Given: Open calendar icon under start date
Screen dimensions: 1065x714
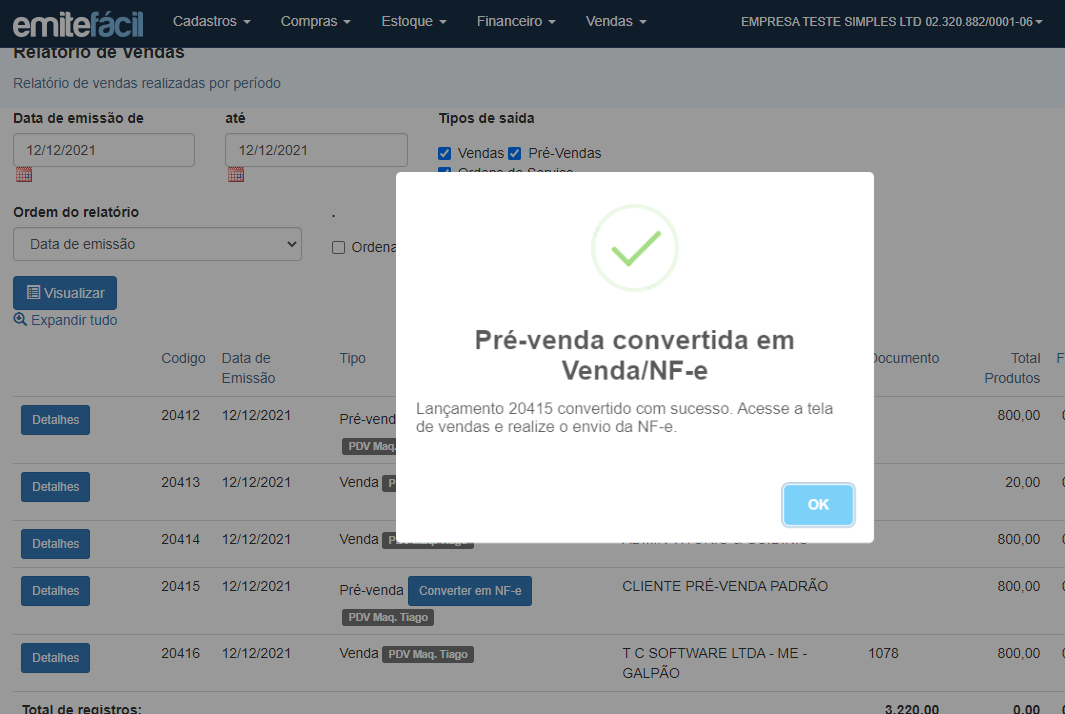Looking at the screenshot, I should point(24,175).
